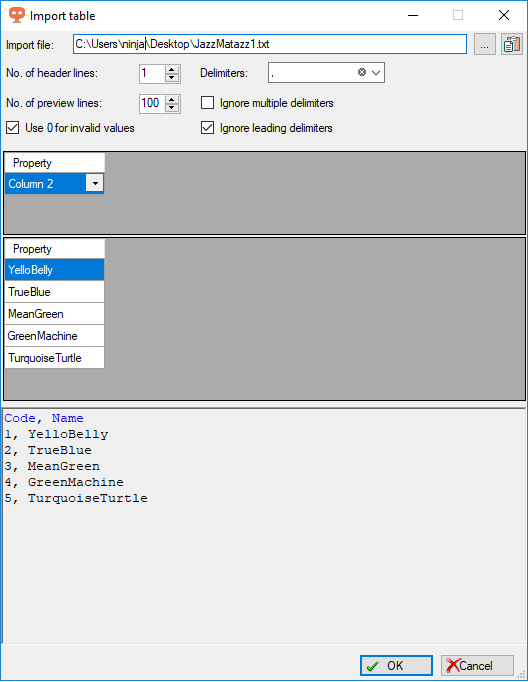
Task: Open file browser with ellipsis button
Action: tap(485, 44)
